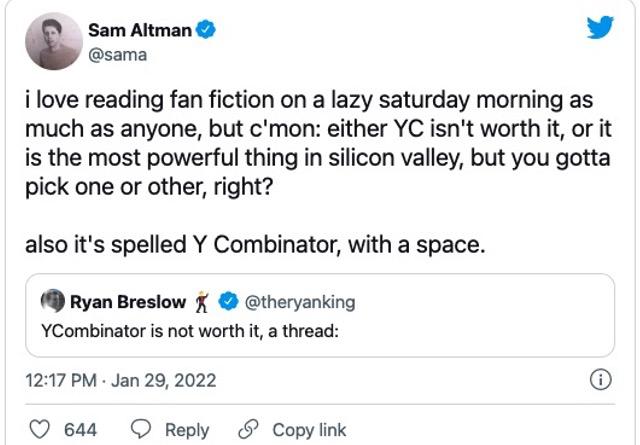Click Ryan Breslow's small avatar
This screenshot has height=445, width=640.
52,301
